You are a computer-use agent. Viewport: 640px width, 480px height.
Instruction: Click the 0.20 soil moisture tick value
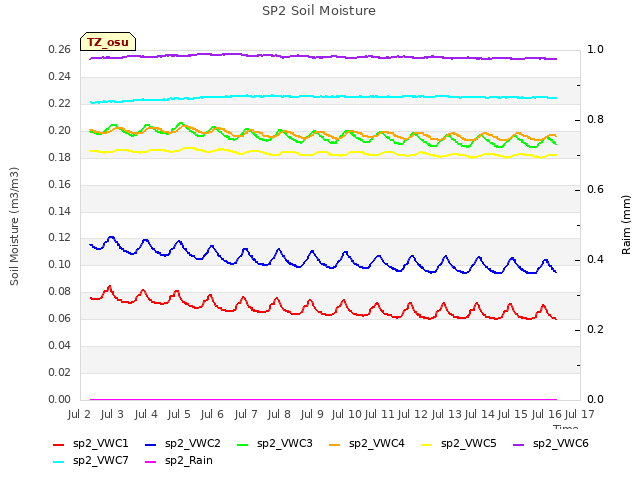click(60, 131)
